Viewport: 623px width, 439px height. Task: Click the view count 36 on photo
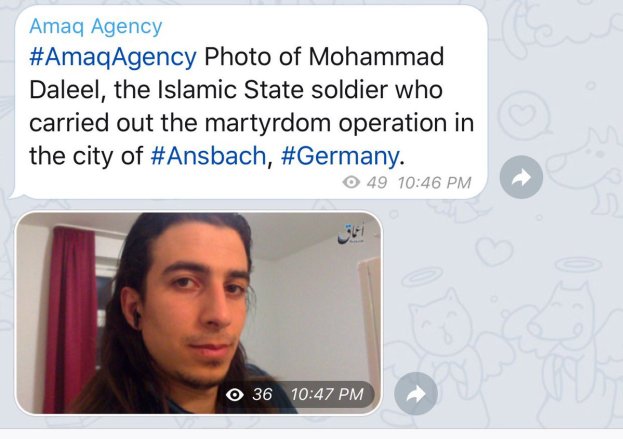262,395
